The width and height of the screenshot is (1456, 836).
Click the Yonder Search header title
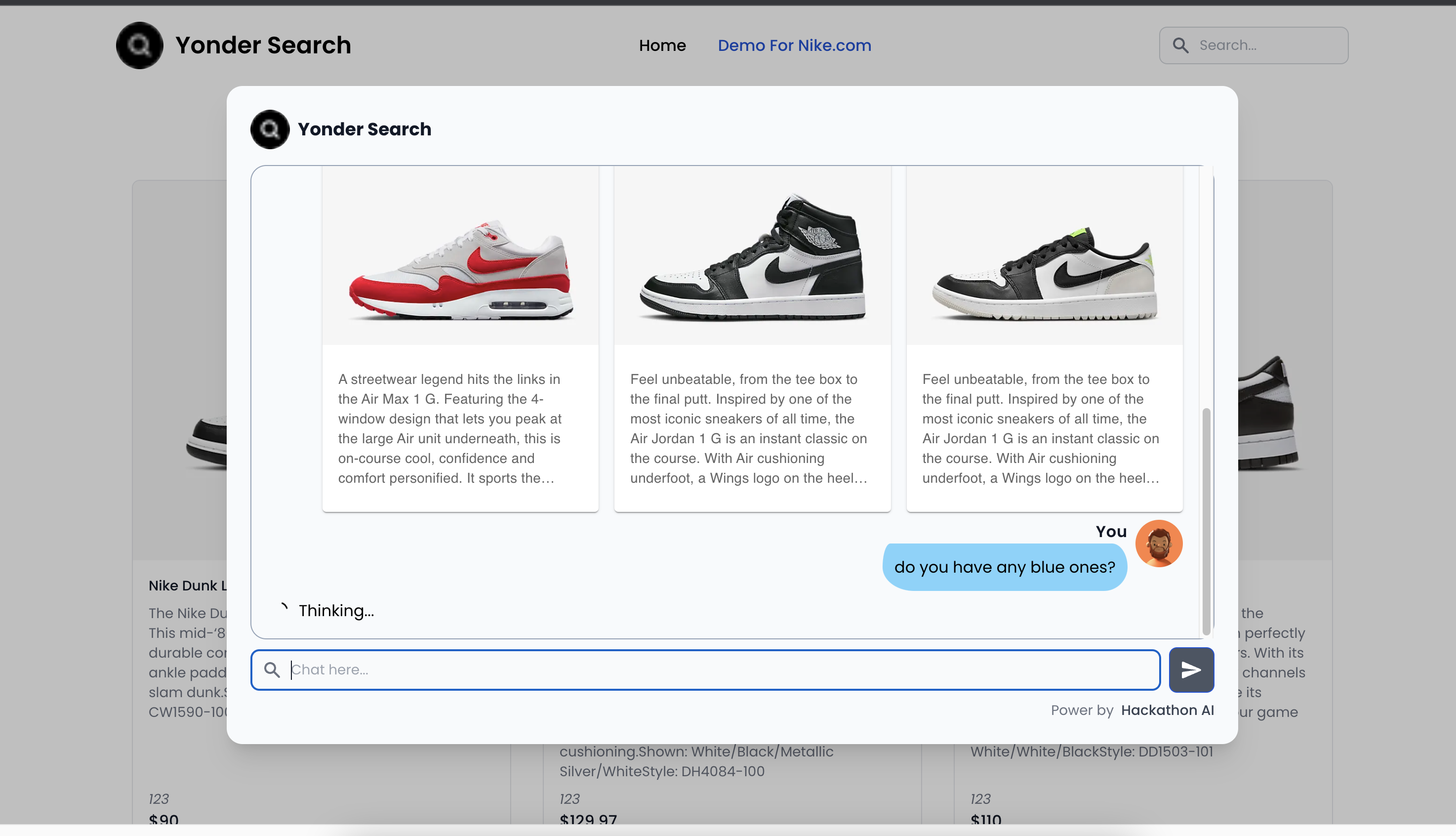(263, 45)
